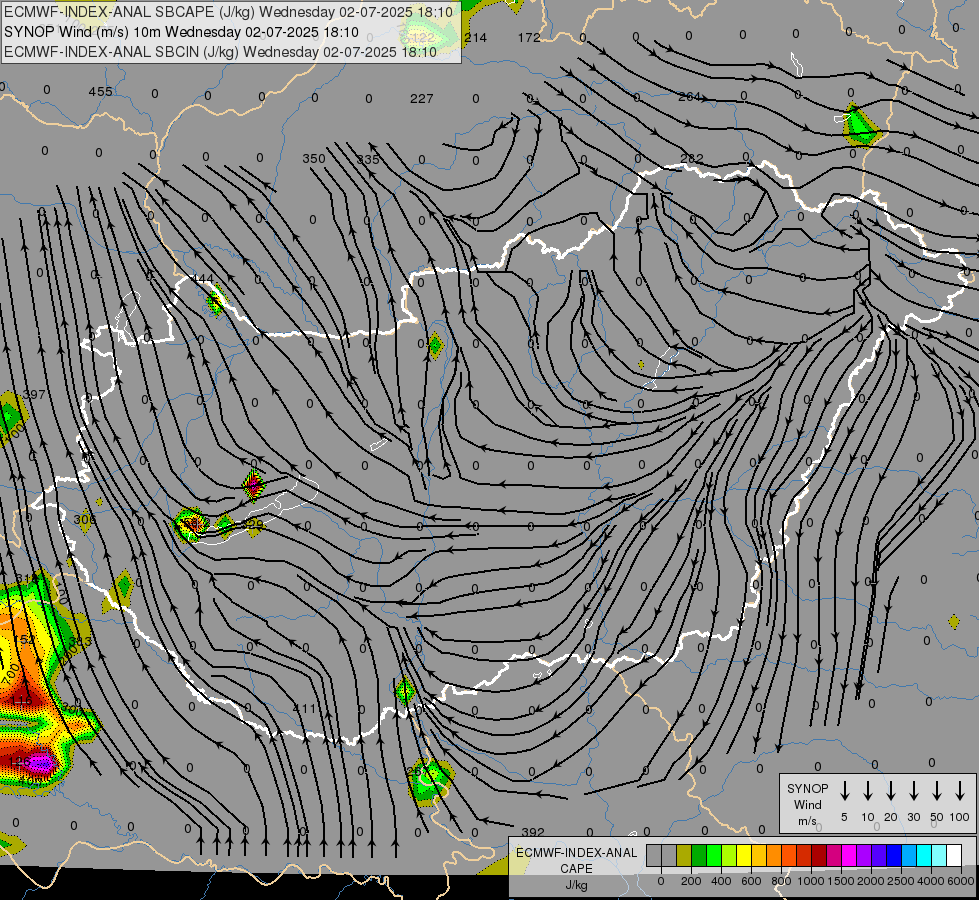
Task: Click the wind legend arrow above 100
Action: [x=960, y=791]
